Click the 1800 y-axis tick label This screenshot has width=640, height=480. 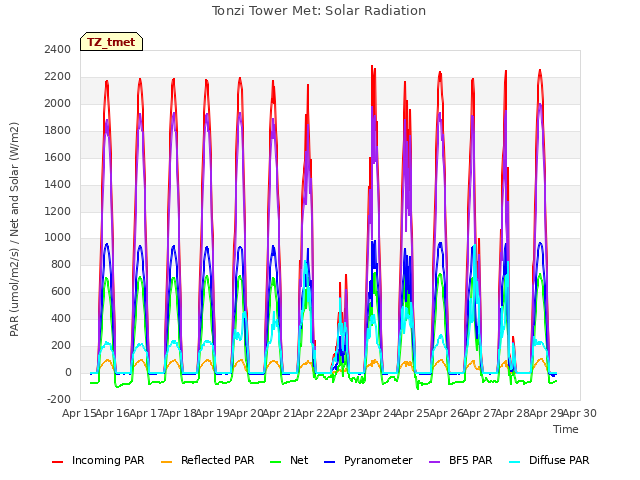(58, 130)
